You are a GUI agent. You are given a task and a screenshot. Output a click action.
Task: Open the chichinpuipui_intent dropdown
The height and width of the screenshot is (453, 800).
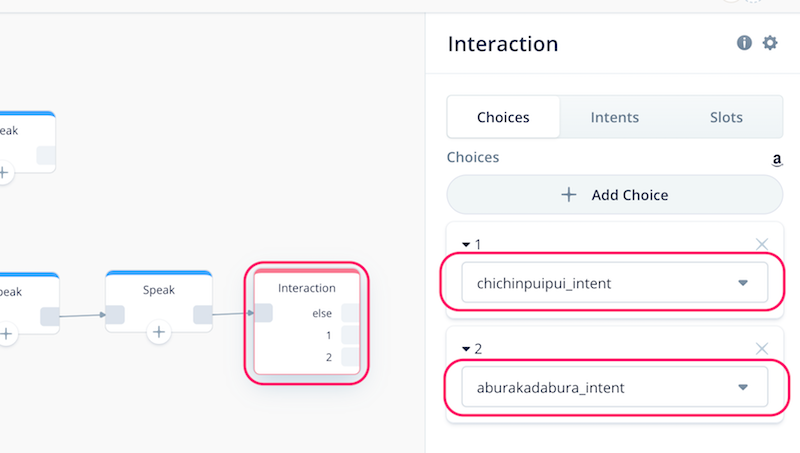coord(614,283)
